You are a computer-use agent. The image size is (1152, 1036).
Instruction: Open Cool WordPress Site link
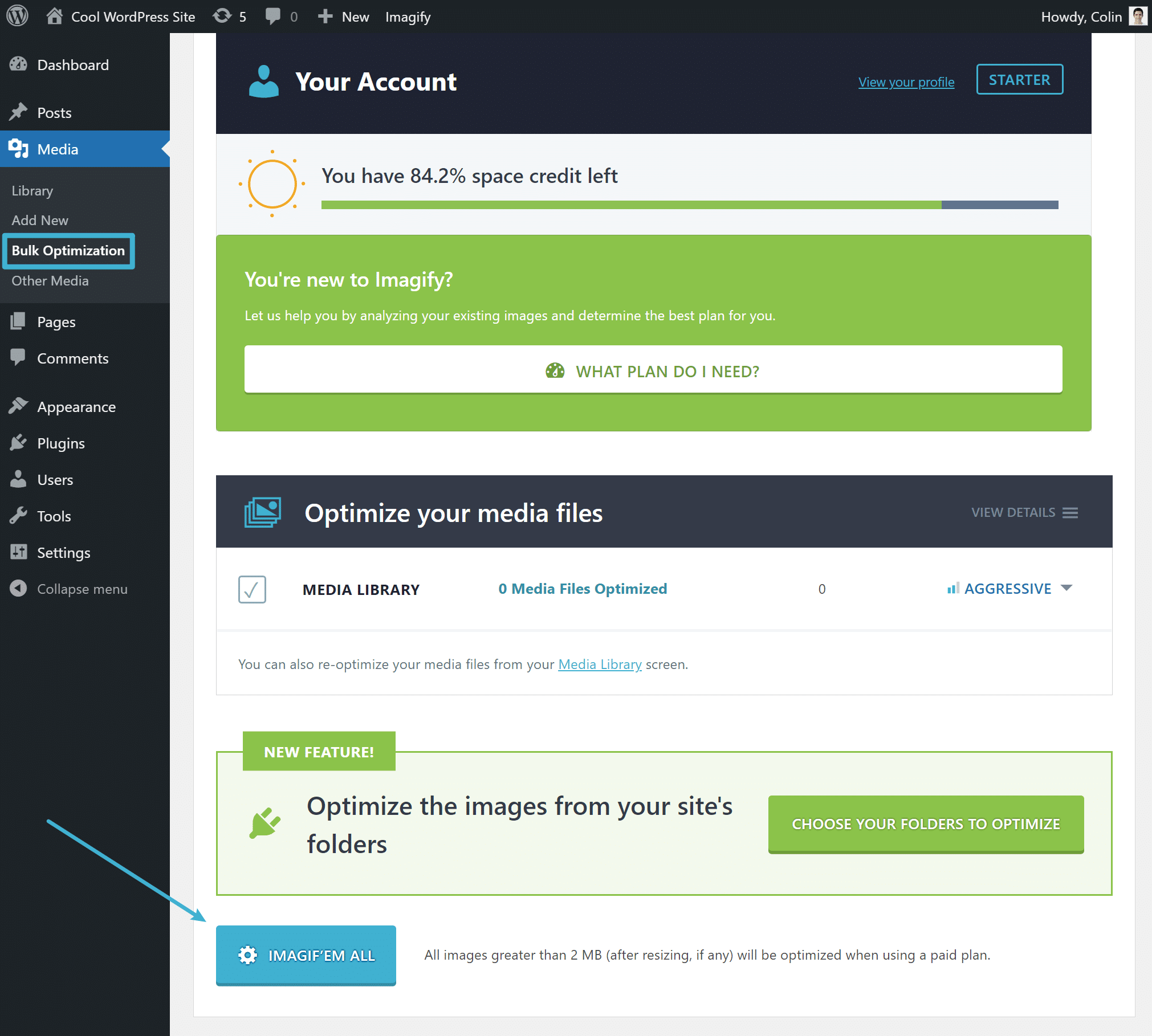(133, 17)
